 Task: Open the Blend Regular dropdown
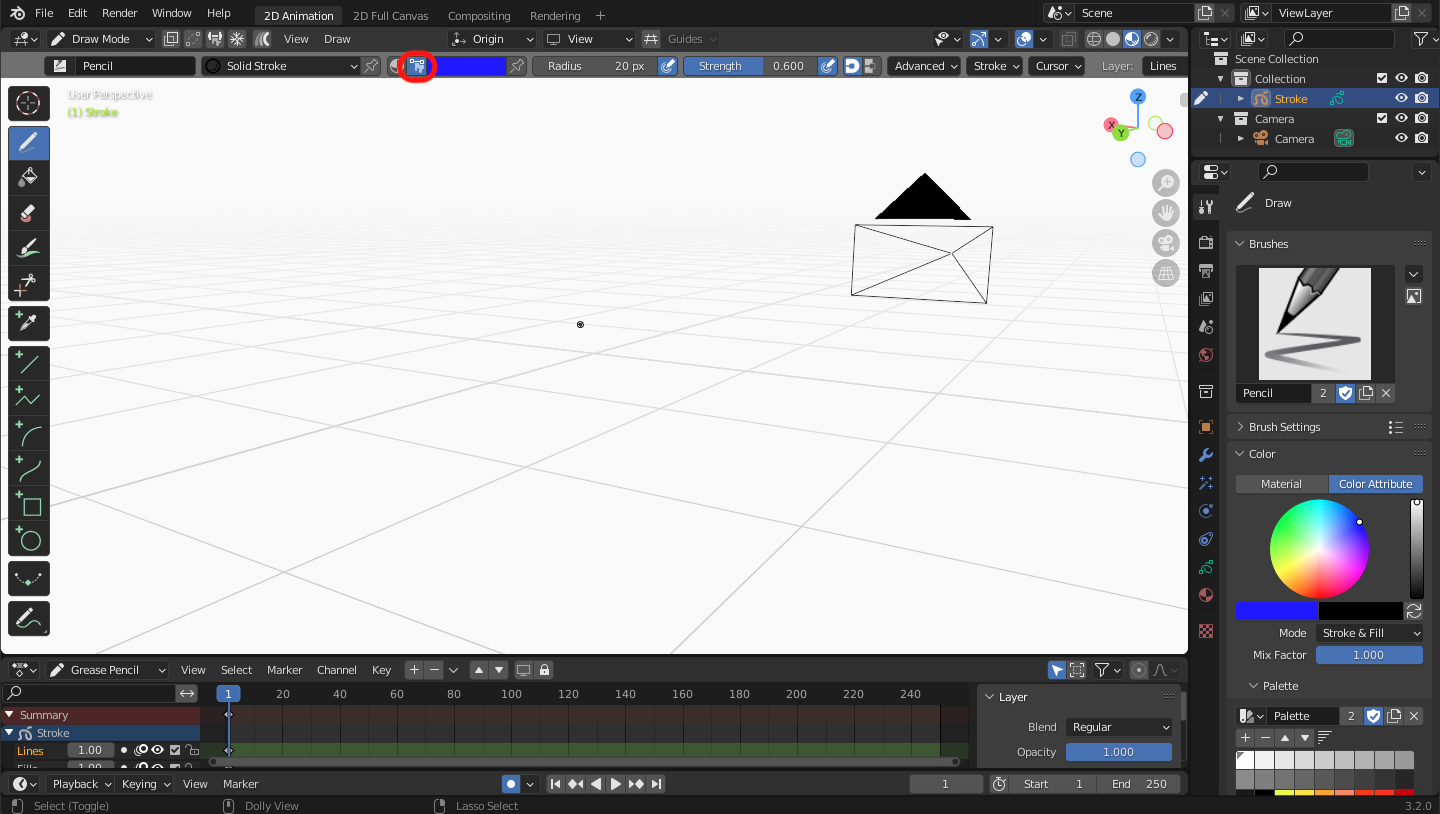(1119, 727)
